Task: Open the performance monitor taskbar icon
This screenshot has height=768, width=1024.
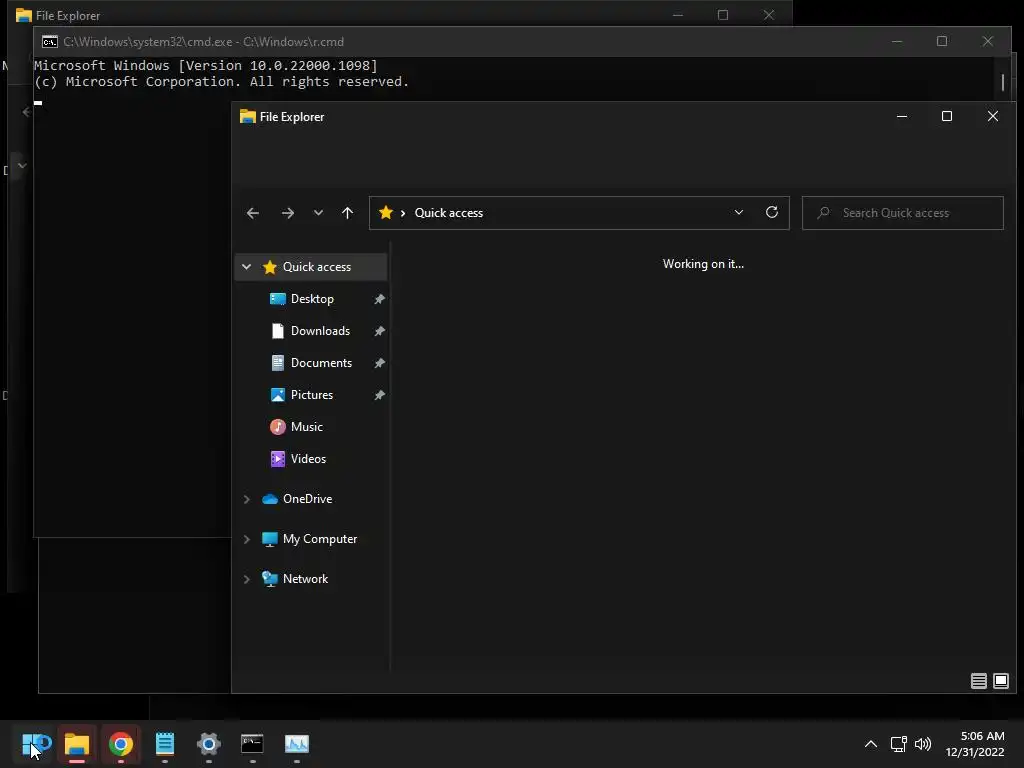Action: point(296,744)
